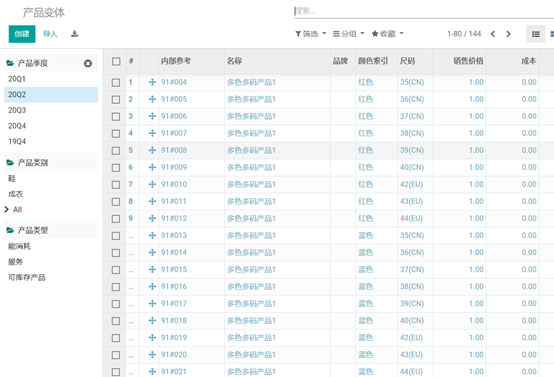Check the checkbox for row 91#005

click(116, 100)
